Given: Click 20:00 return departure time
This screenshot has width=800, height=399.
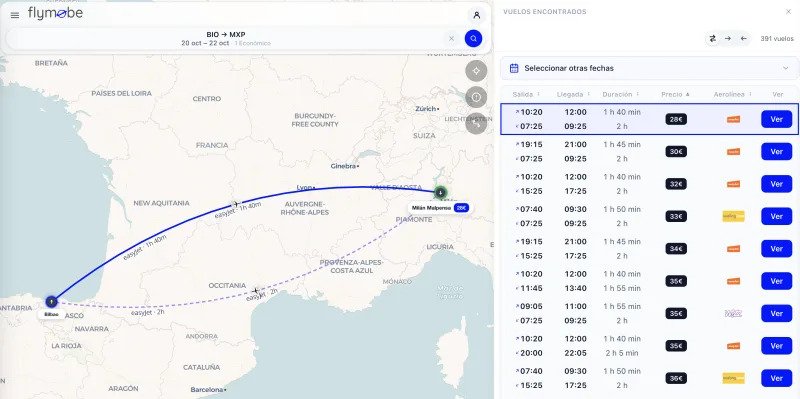Looking at the screenshot, I should pos(531,353).
